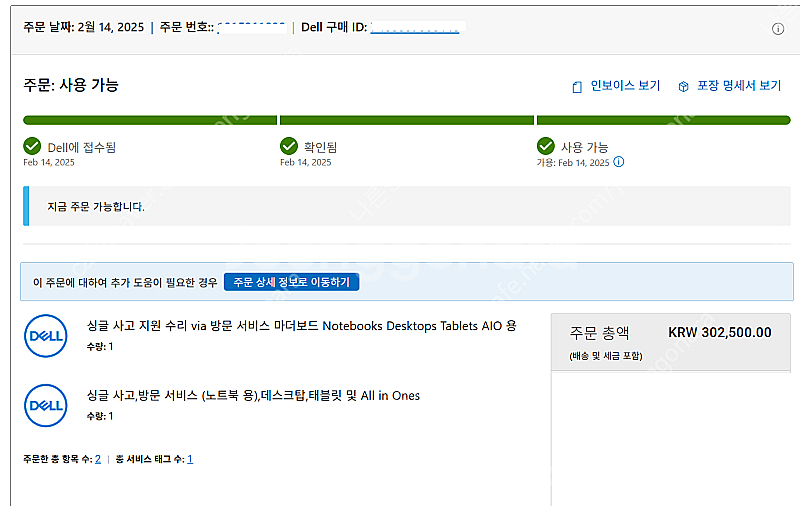800x506 pixels.
Task: Click the Dell logo for the 싱글 사고,방문 서비스 item
Action: point(46,406)
